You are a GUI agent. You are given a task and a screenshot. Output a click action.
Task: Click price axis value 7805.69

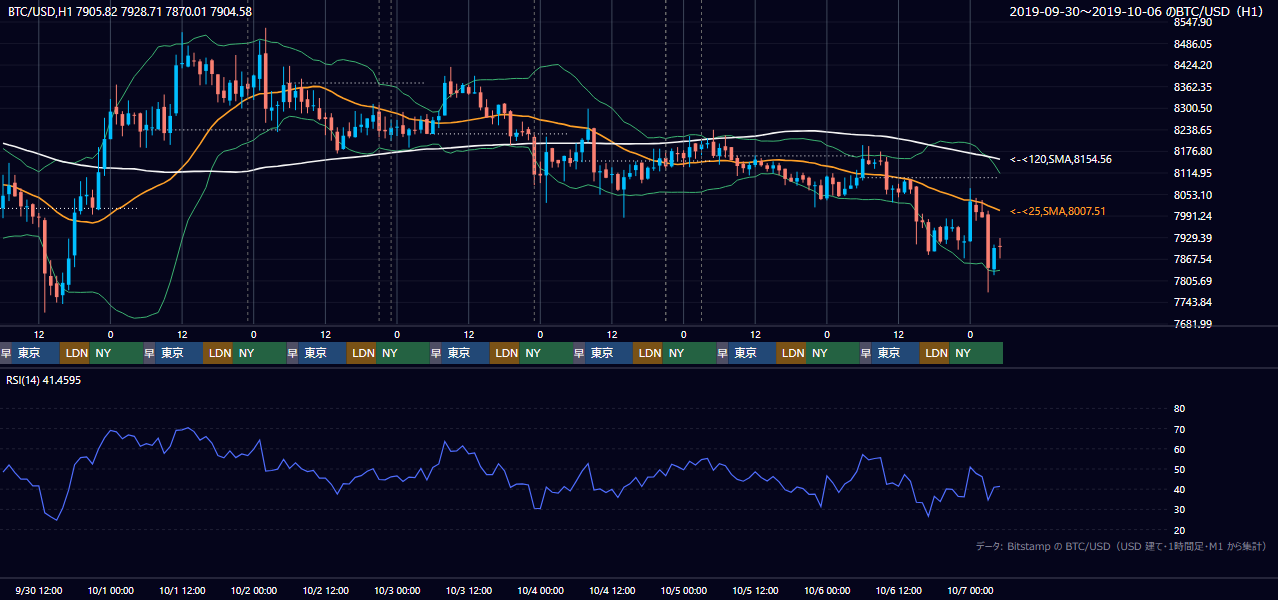1193,281
